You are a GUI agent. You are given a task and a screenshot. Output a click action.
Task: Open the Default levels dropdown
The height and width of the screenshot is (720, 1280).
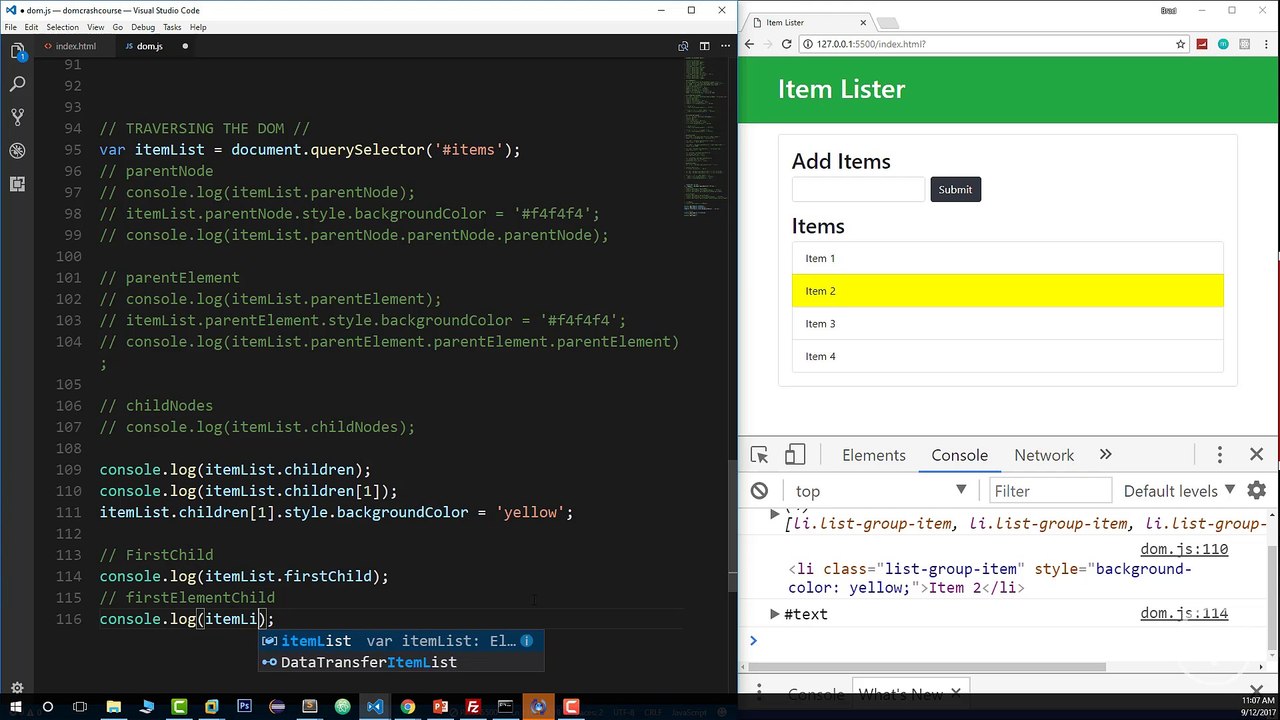point(1179,491)
